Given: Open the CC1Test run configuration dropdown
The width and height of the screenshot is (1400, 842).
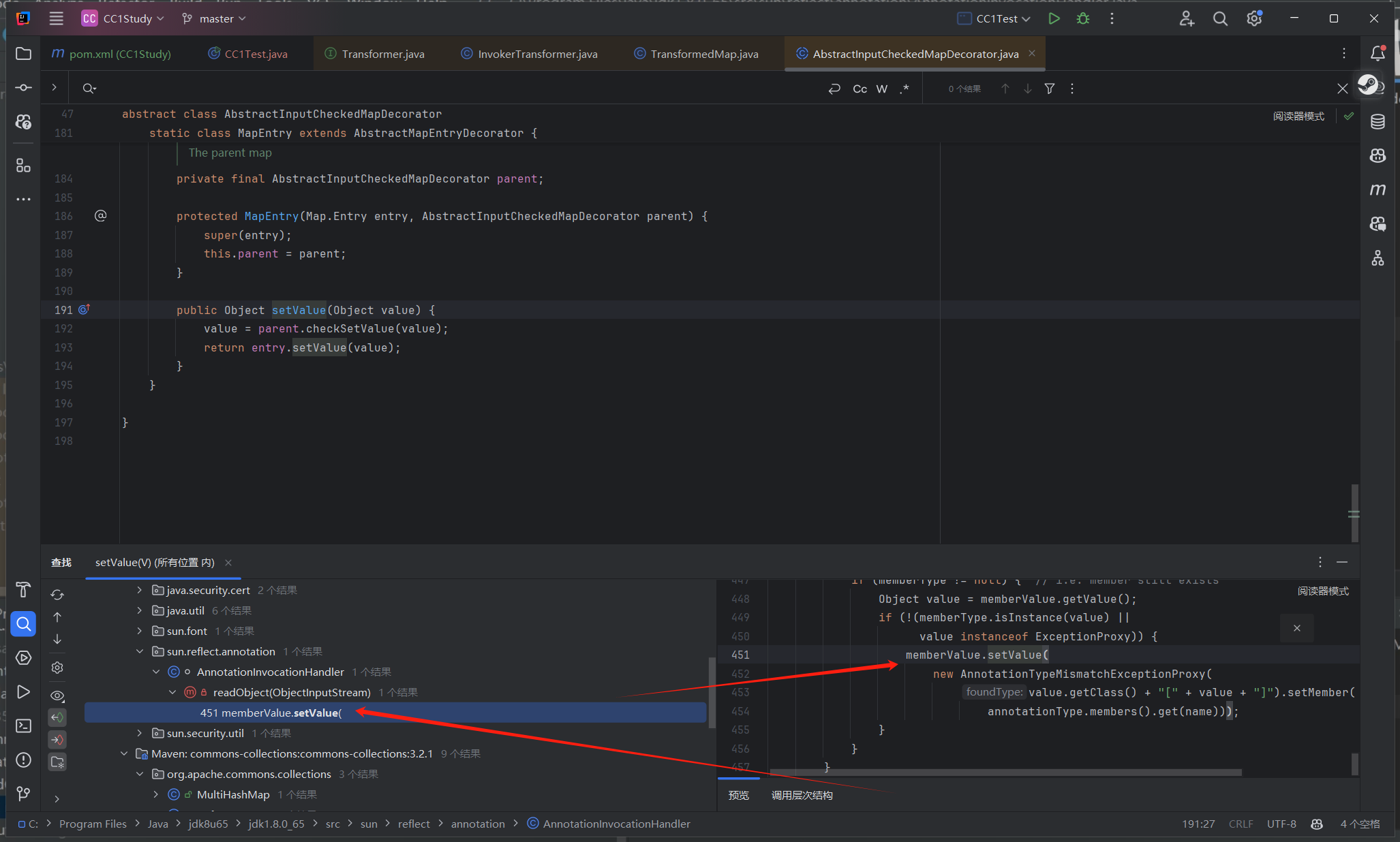Looking at the screenshot, I should 994,18.
